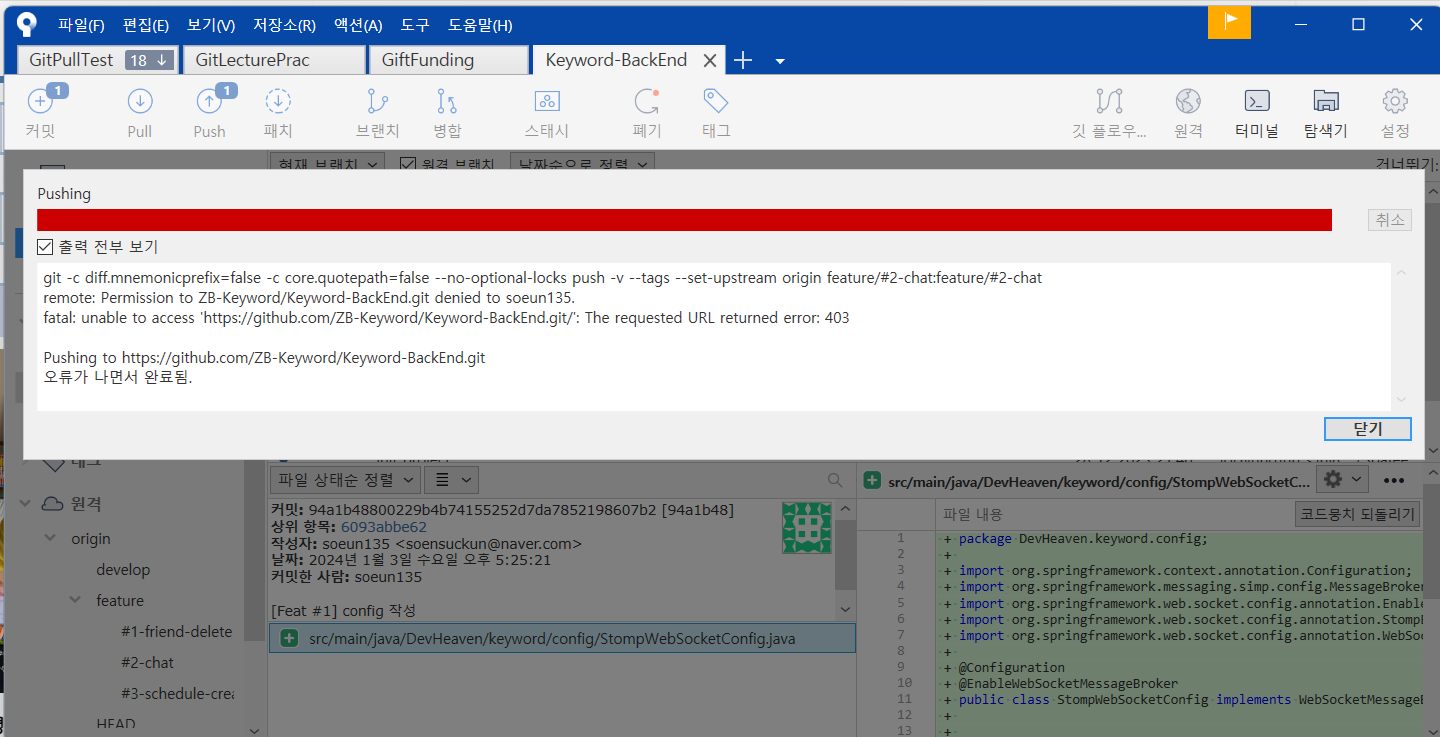This screenshot has width=1440, height=737.
Task: Click the 취소 button beside progress bar
Action: [1390, 220]
